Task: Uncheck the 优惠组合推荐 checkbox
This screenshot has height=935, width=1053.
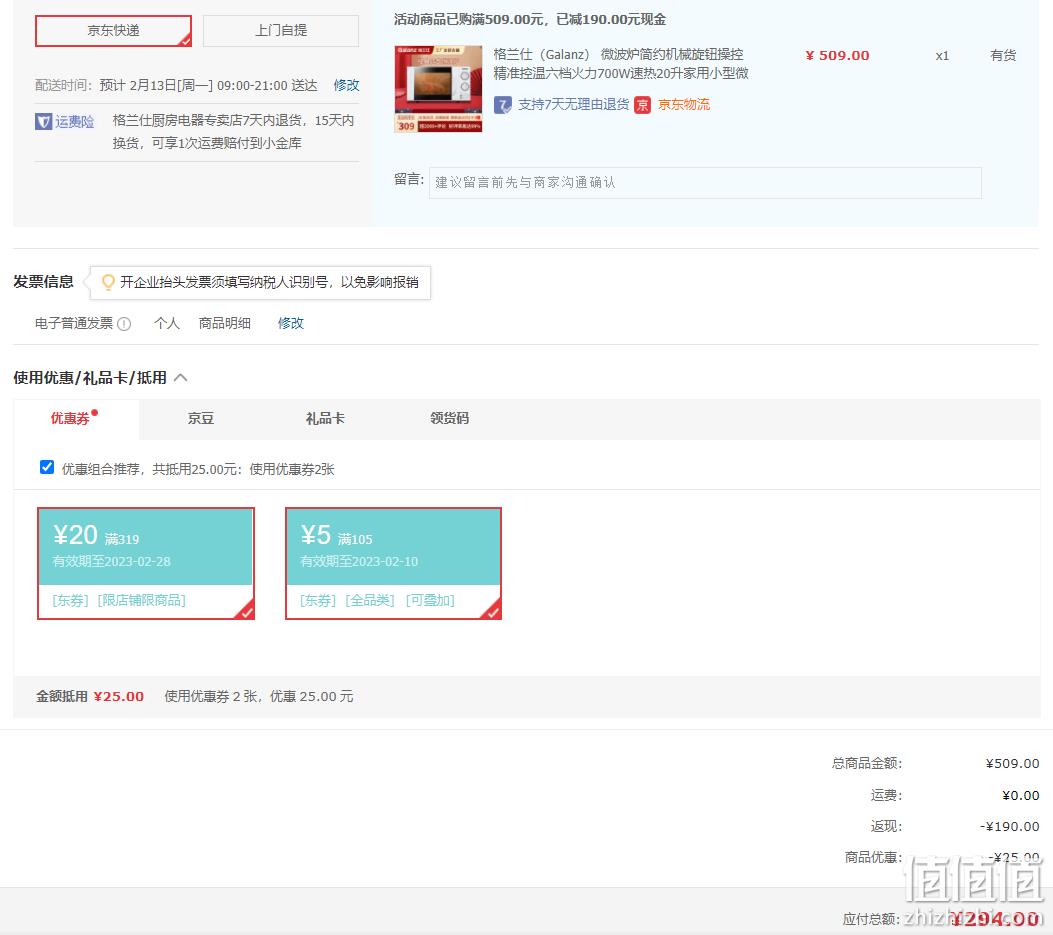Action: click(47, 468)
